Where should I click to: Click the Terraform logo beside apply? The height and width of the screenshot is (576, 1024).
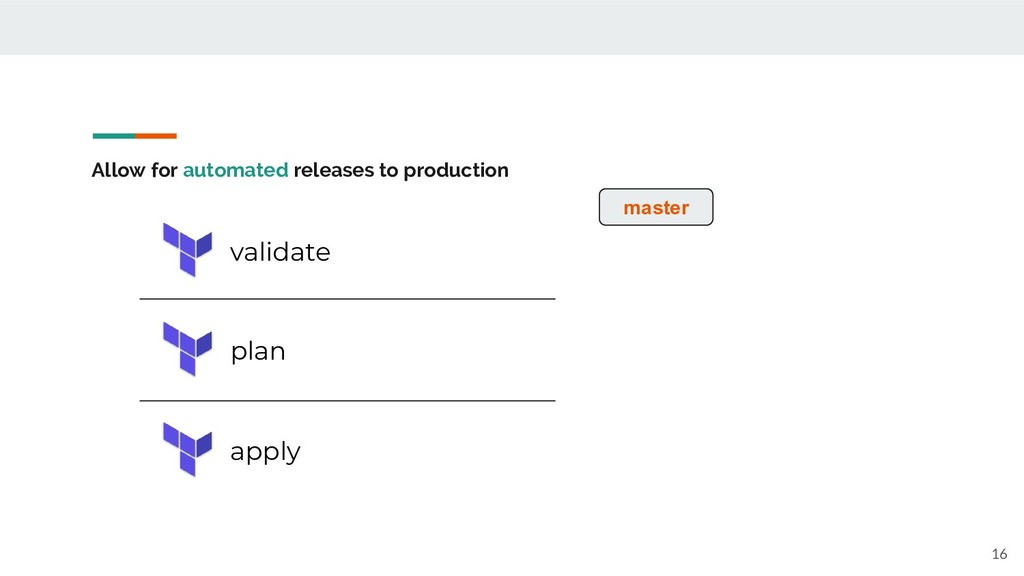point(187,449)
